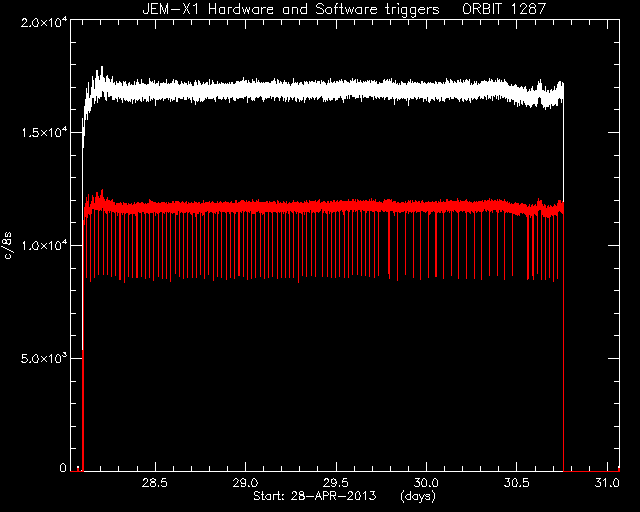Click the 1.5×10⁴ y-axis tick label
Viewport: 640px width, 512px height.
44,133
